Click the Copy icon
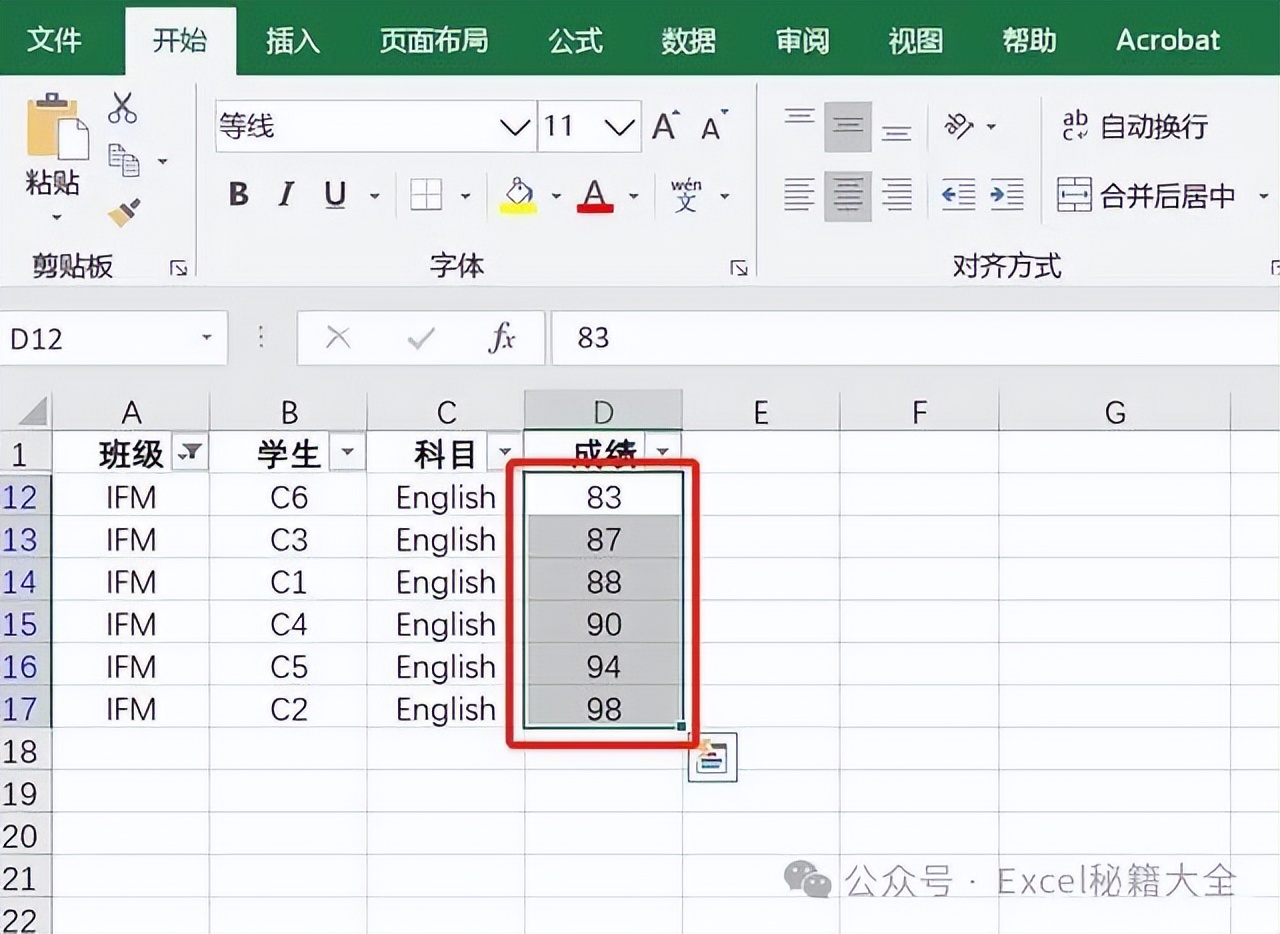Image resolution: width=1280 pixels, height=934 pixels. tap(124, 160)
